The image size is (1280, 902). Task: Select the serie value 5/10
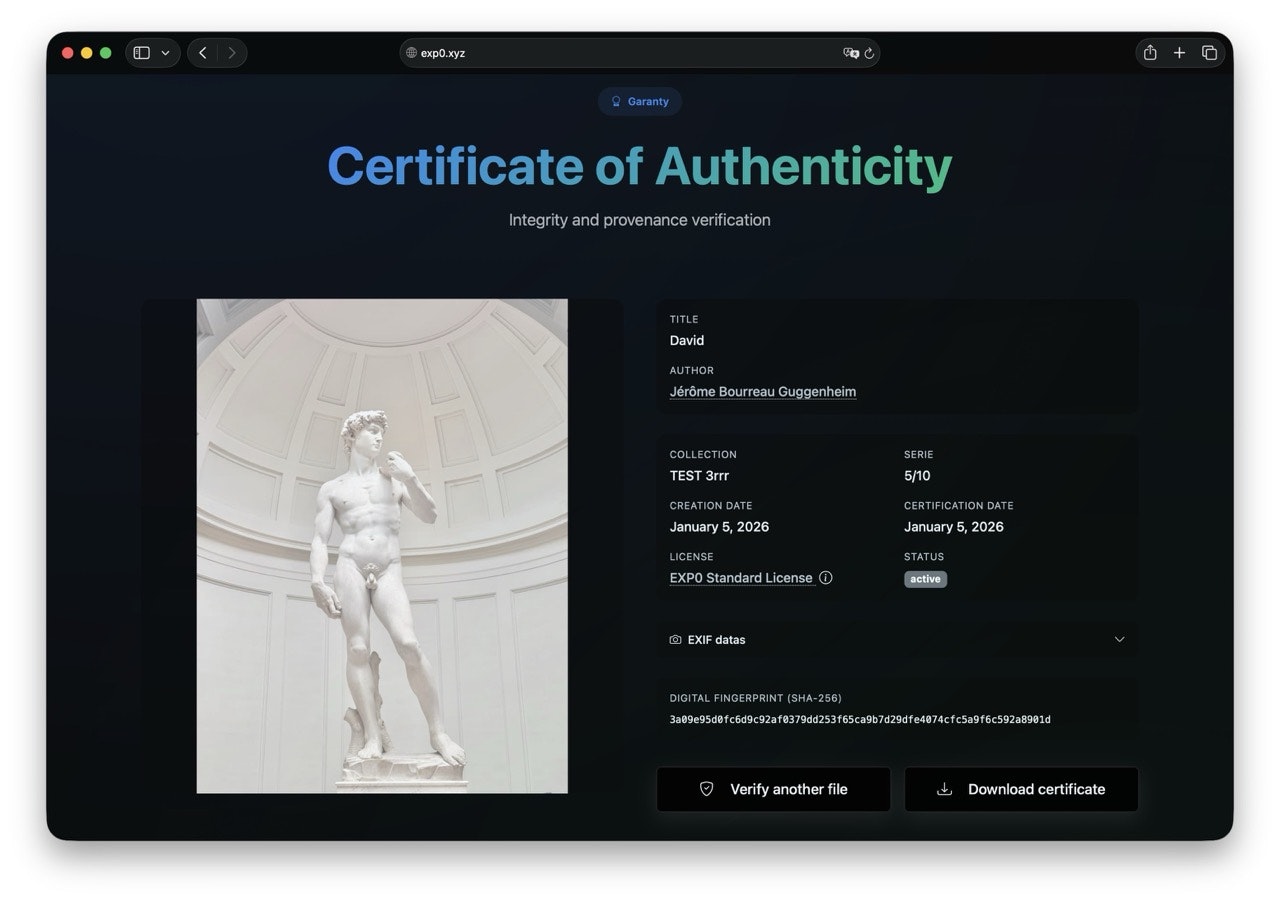(x=917, y=476)
